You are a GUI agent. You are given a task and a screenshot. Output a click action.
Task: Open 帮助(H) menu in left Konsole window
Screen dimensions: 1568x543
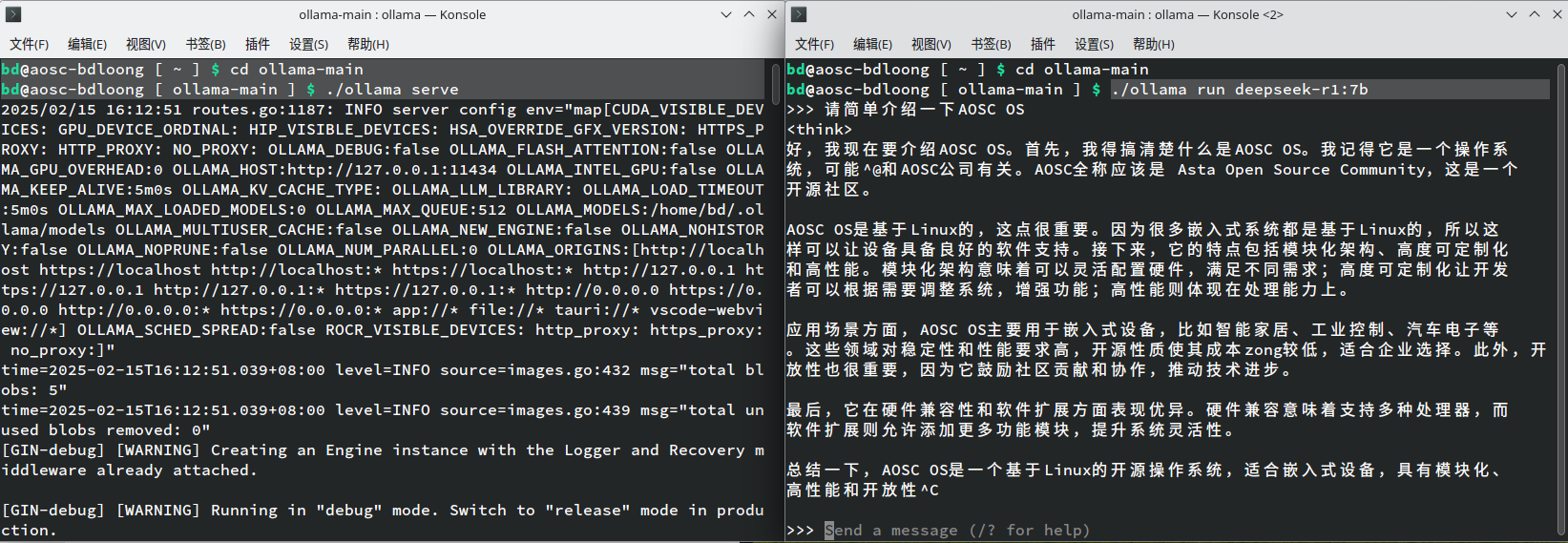(x=367, y=44)
